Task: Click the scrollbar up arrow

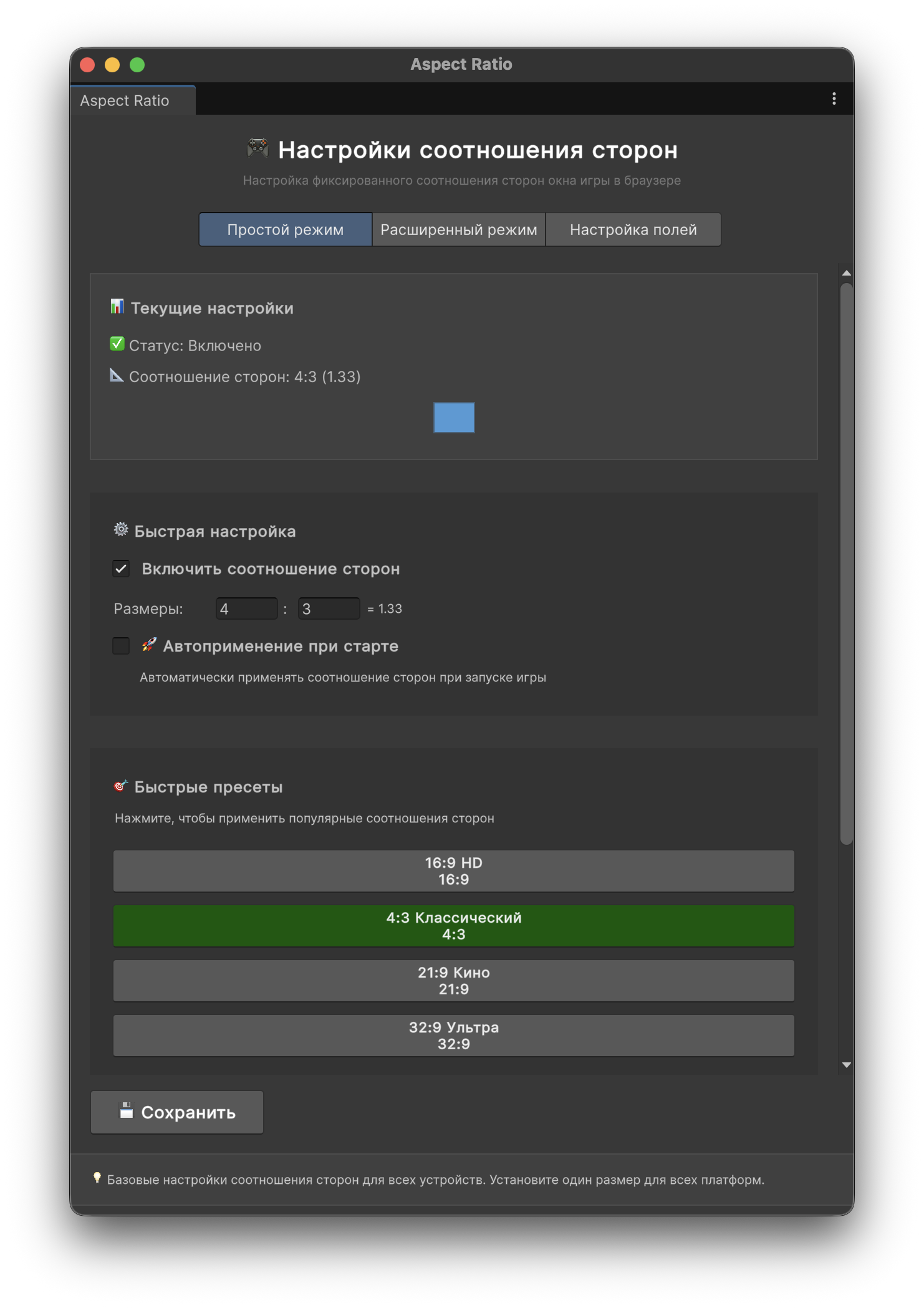Action: (x=846, y=273)
